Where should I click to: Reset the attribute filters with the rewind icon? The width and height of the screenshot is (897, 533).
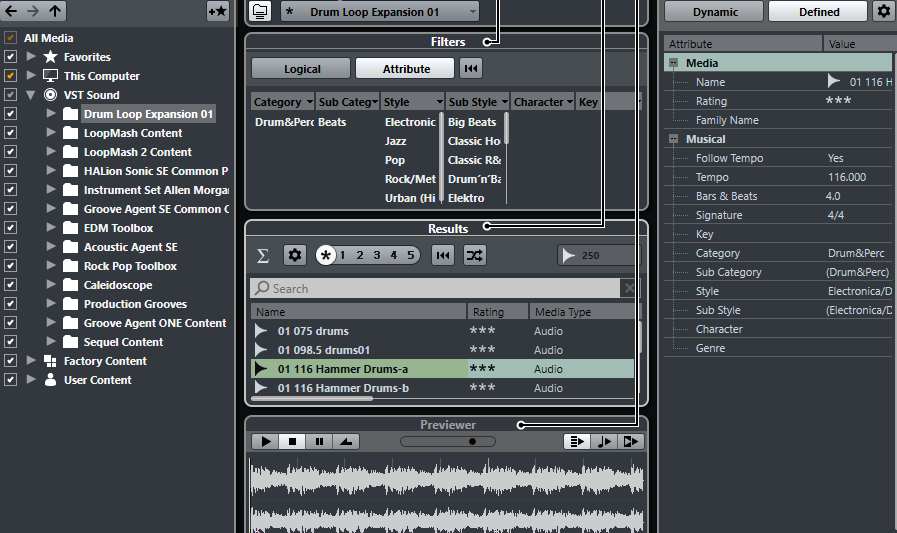tap(470, 69)
